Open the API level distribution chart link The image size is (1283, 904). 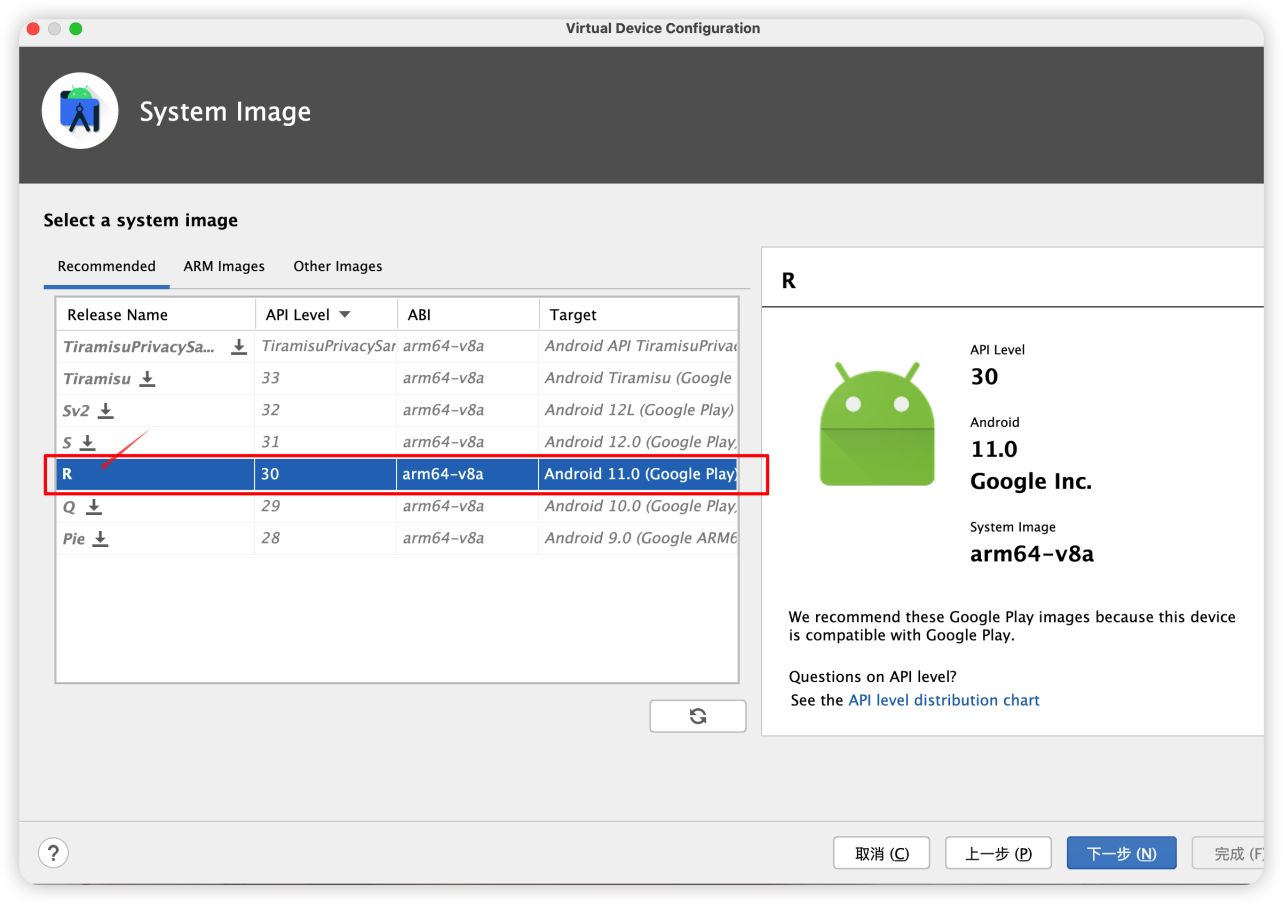944,701
